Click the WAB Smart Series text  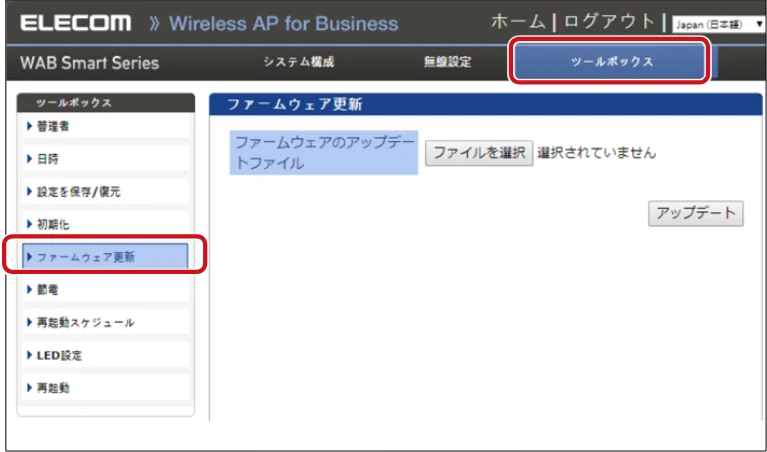point(90,63)
